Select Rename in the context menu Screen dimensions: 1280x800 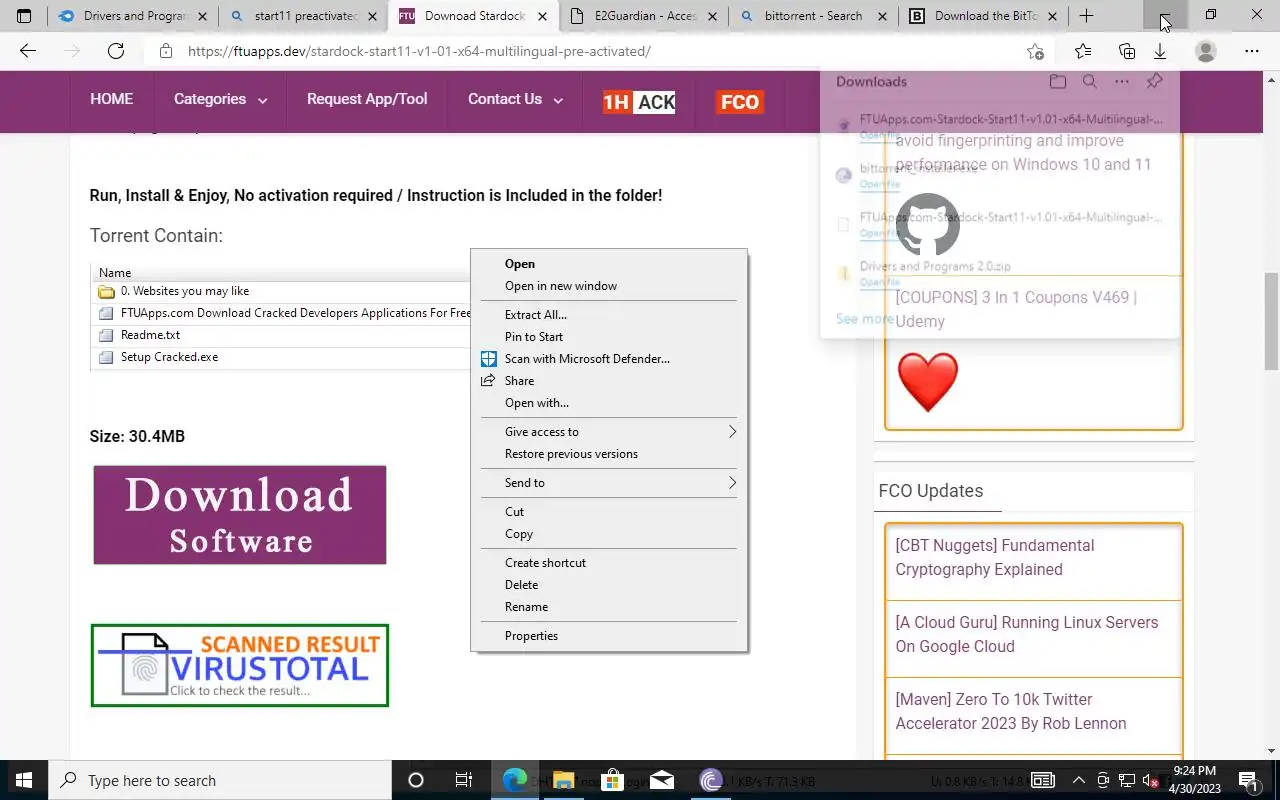[x=609, y=607]
